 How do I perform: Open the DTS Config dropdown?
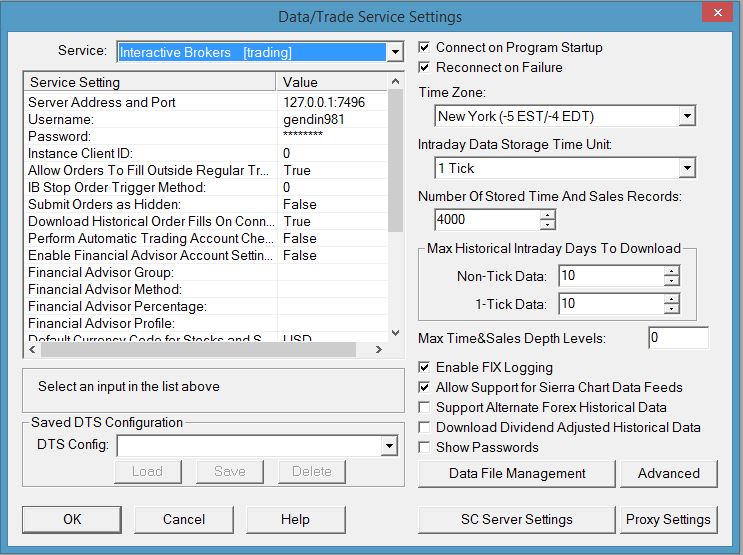point(389,446)
